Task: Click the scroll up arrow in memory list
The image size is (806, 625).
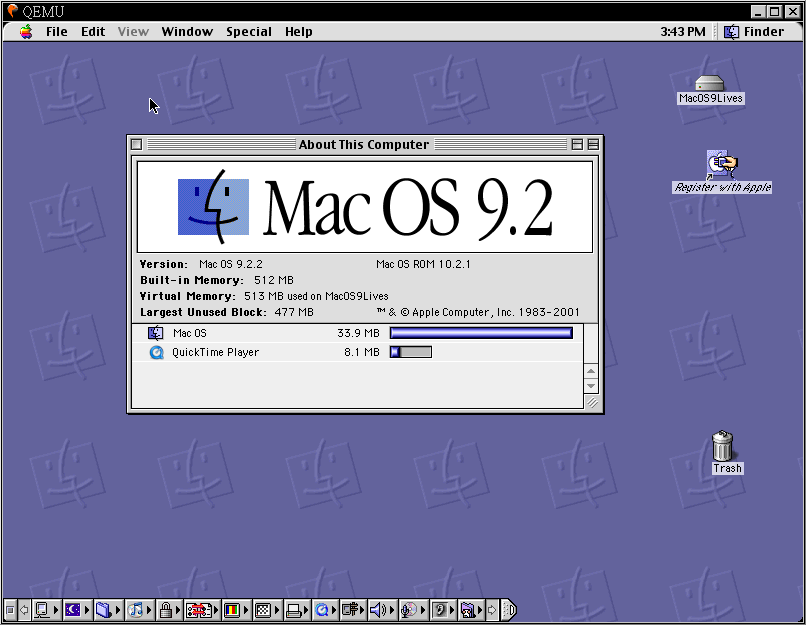Action: [591, 371]
